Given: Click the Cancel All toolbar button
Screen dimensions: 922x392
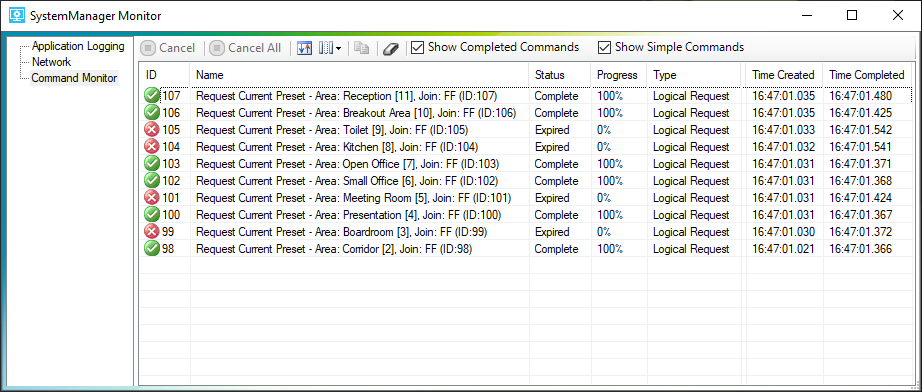Looking at the screenshot, I should 246,48.
